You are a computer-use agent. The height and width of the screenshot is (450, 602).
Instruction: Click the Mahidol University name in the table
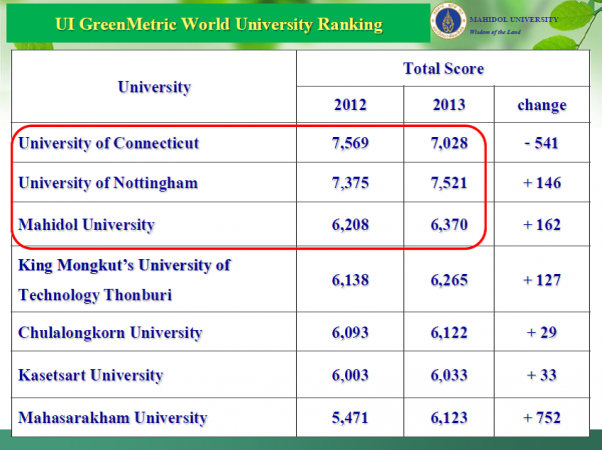coord(87,225)
